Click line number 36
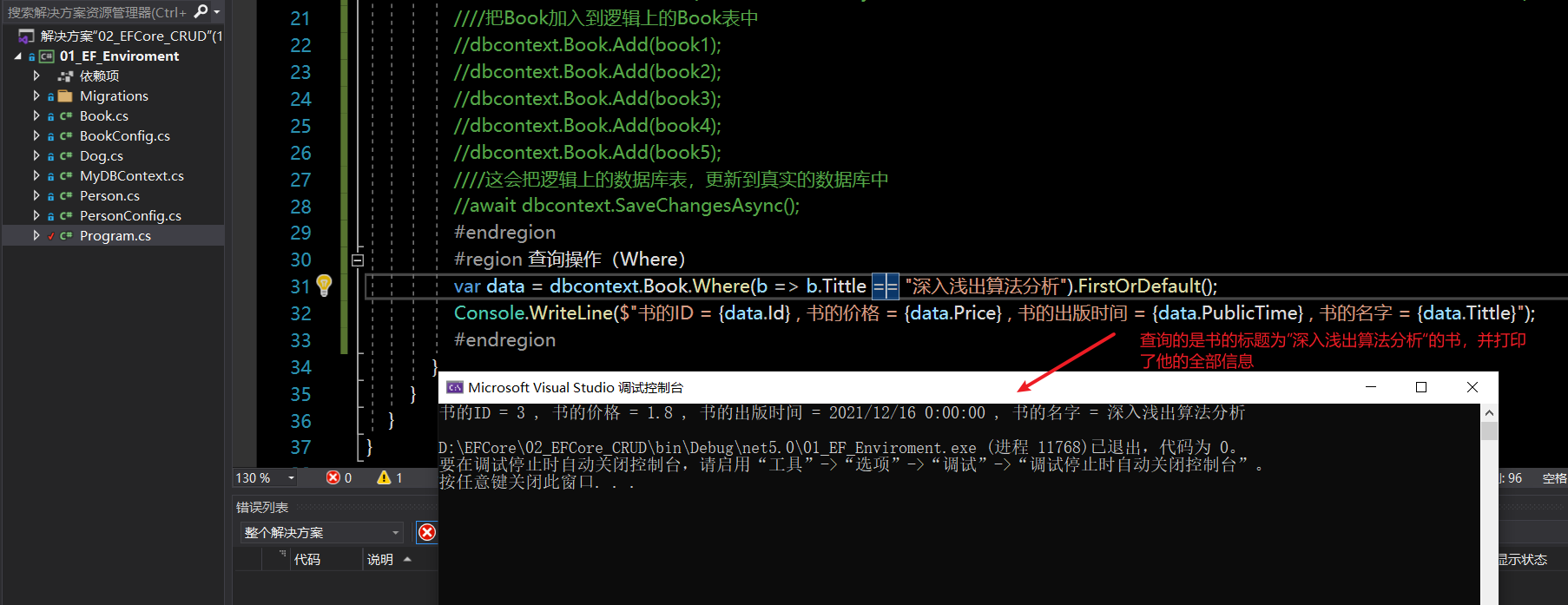The height and width of the screenshot is (605, 1568). click(x=300, y=421)
